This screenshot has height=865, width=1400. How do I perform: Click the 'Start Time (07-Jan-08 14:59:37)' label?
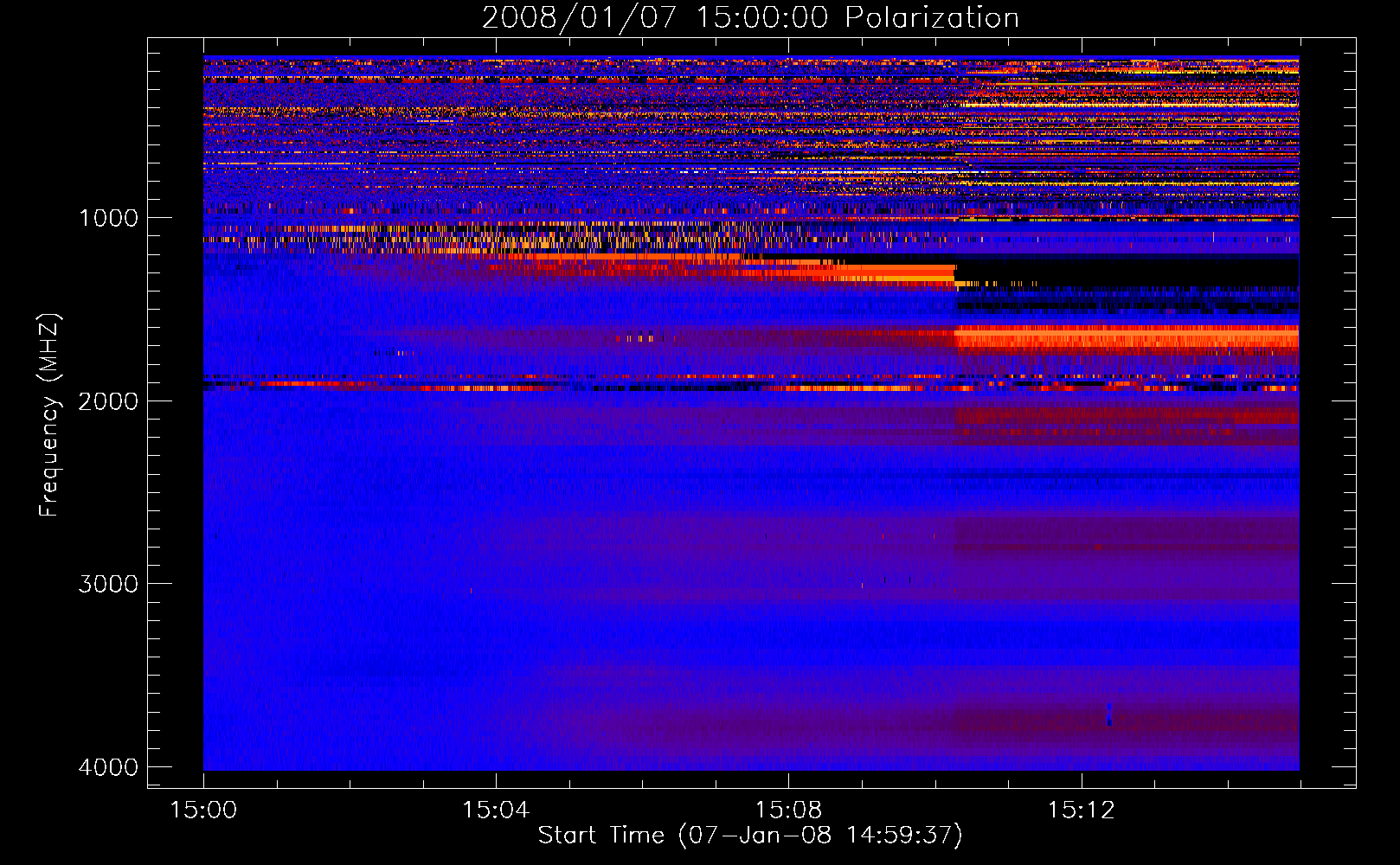click(750, 836)
